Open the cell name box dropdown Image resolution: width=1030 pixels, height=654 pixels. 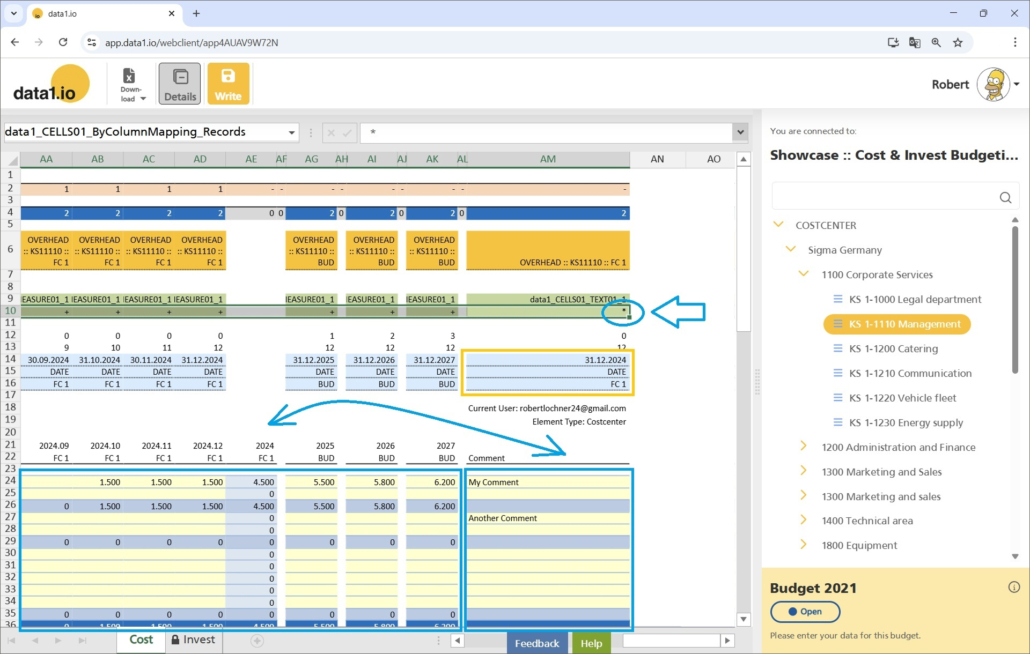tap(291, 132)
